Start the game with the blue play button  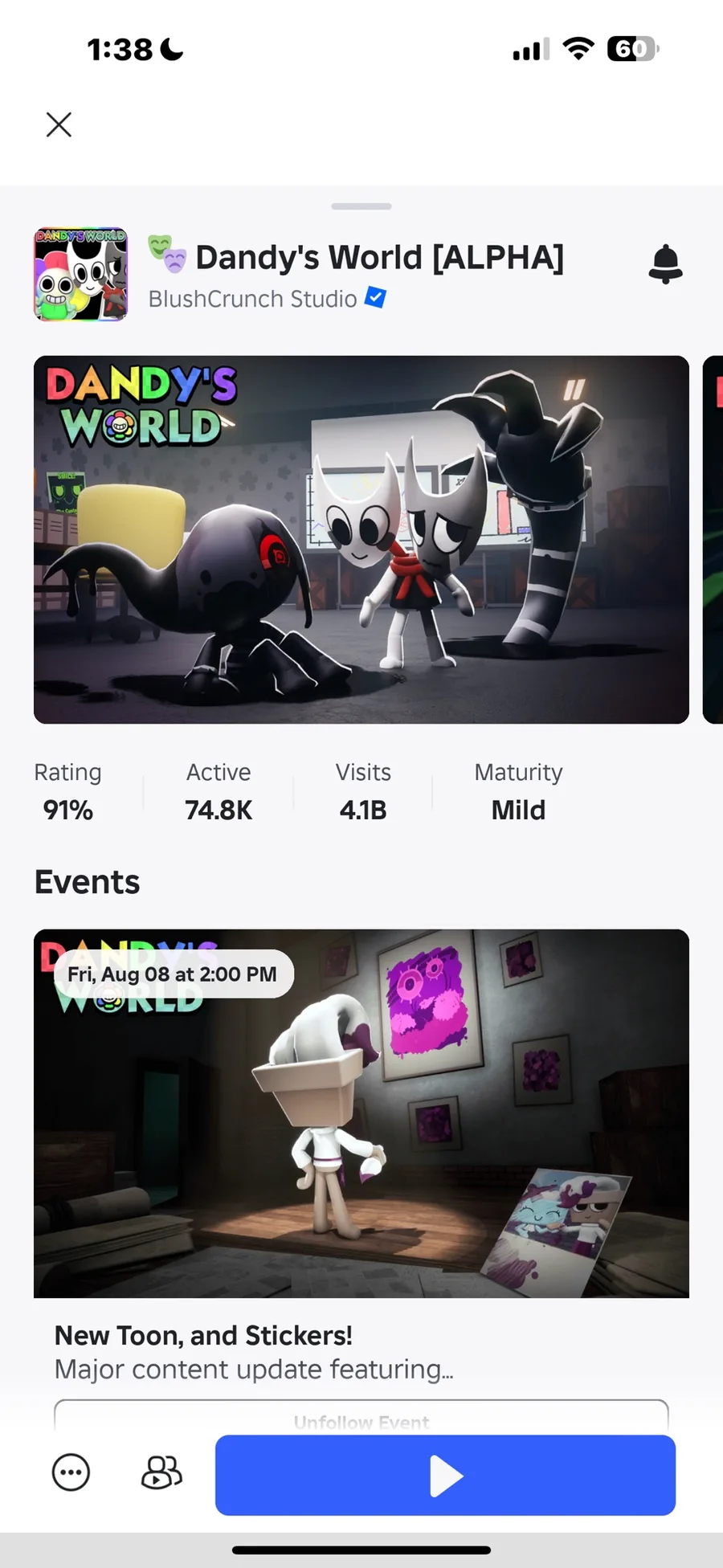click(445, 1475)
